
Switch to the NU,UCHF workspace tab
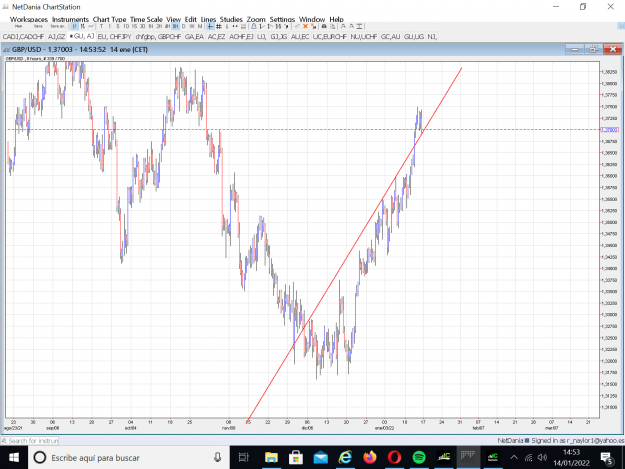pyautogui.click(x=364, y=37)
